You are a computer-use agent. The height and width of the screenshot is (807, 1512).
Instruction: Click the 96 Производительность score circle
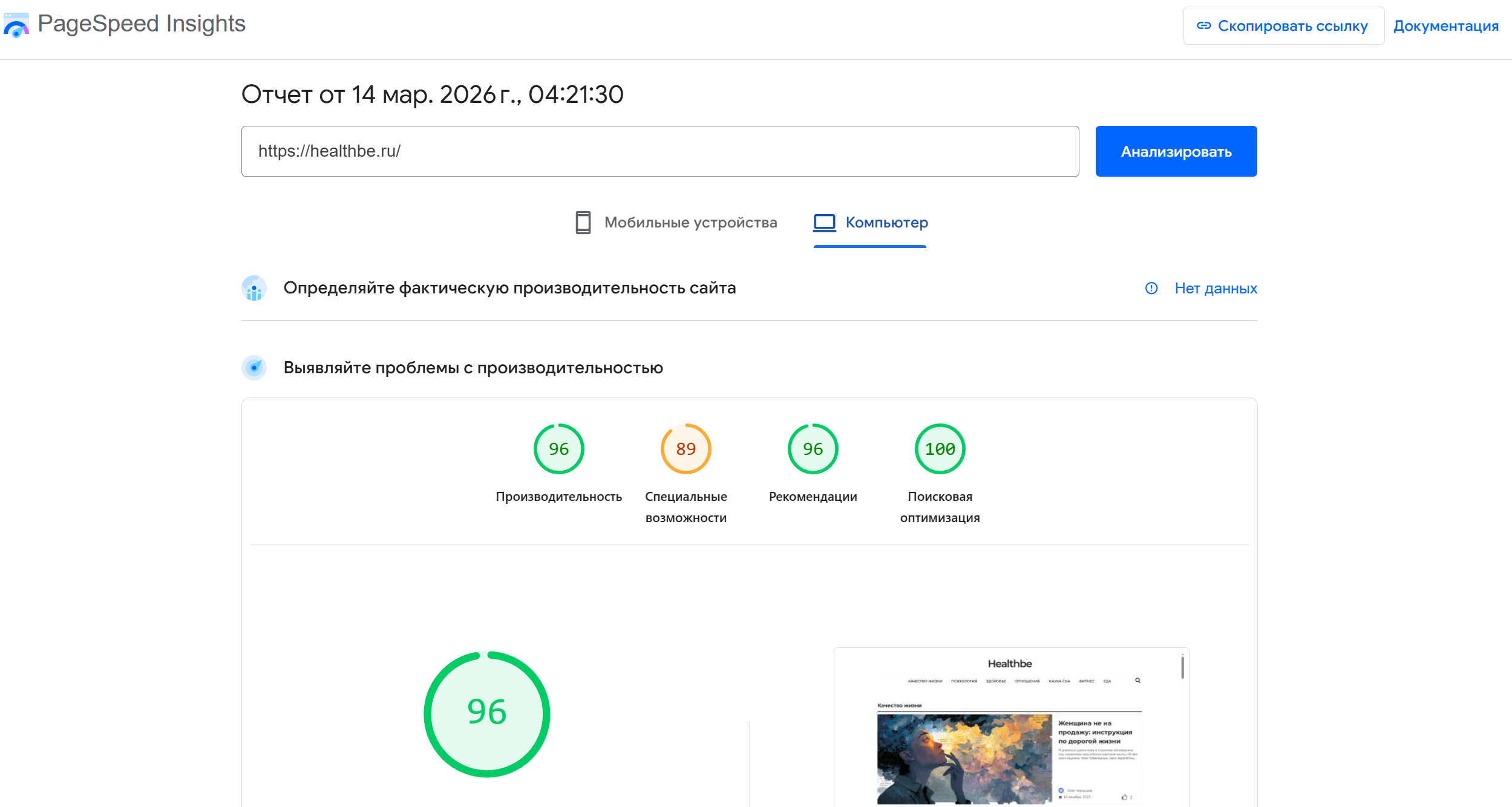(558, 448)
